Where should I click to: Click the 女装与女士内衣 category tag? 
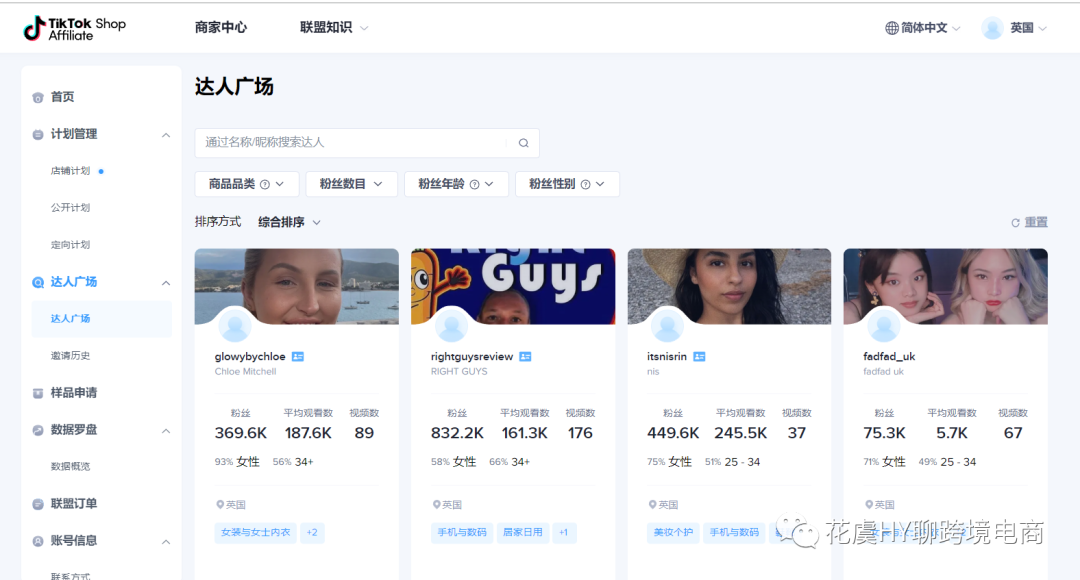pyautogui.click(x=255, y=533)
